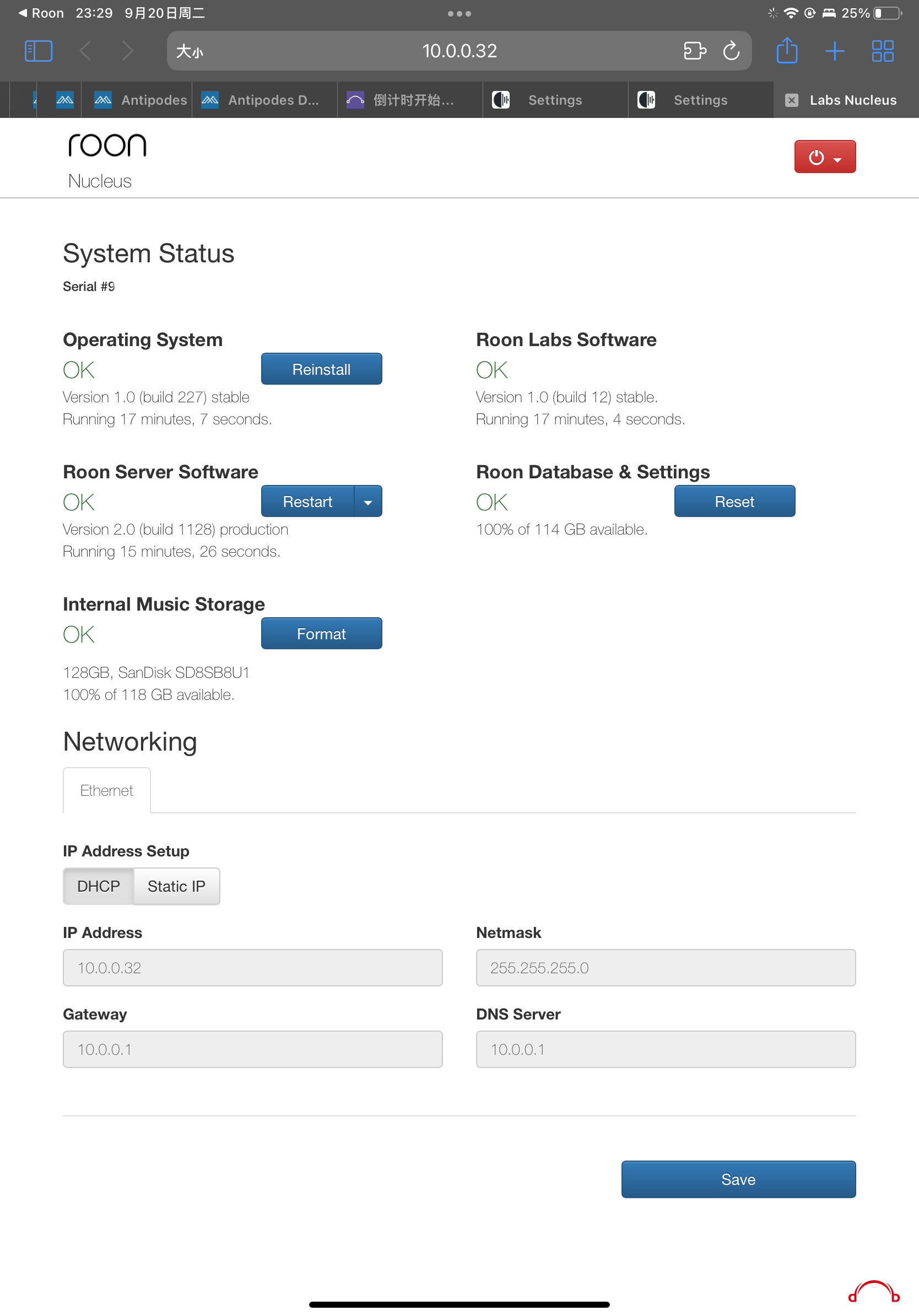Click text '100% of 118 GB available.'
This screenshot has width=919, height=1316.
[148, 695]
